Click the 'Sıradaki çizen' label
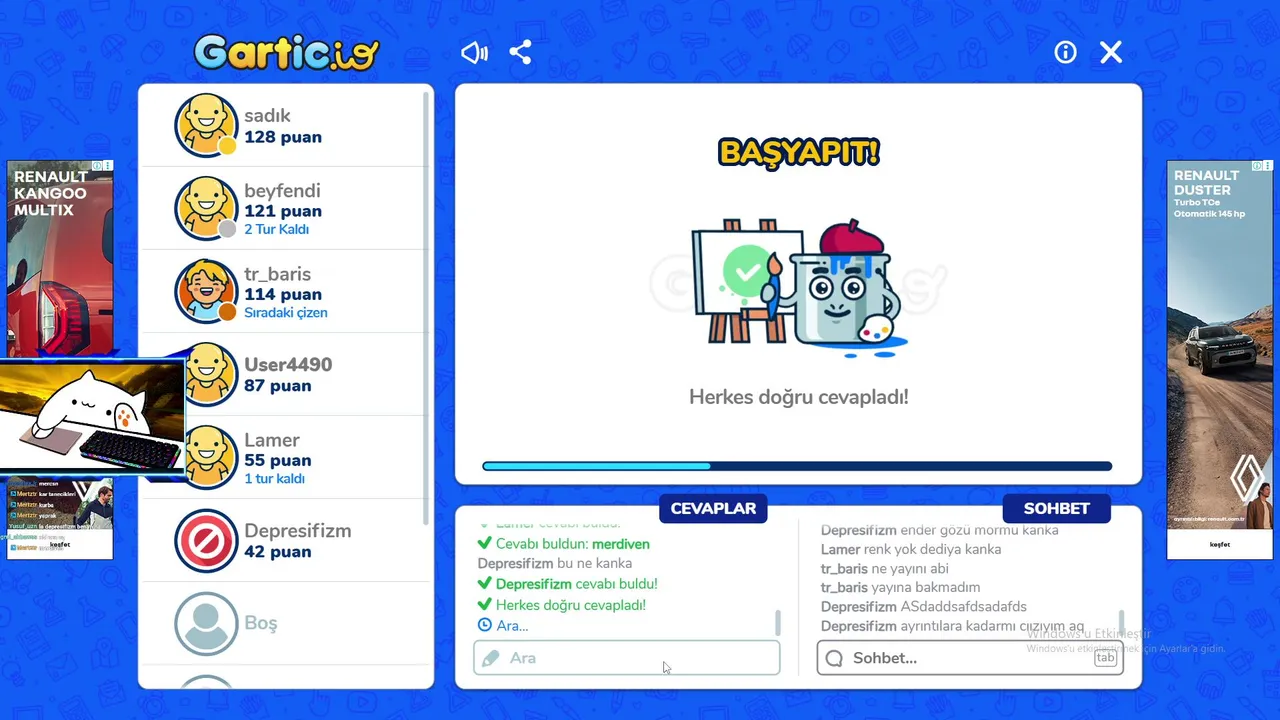 coord(286,312)
